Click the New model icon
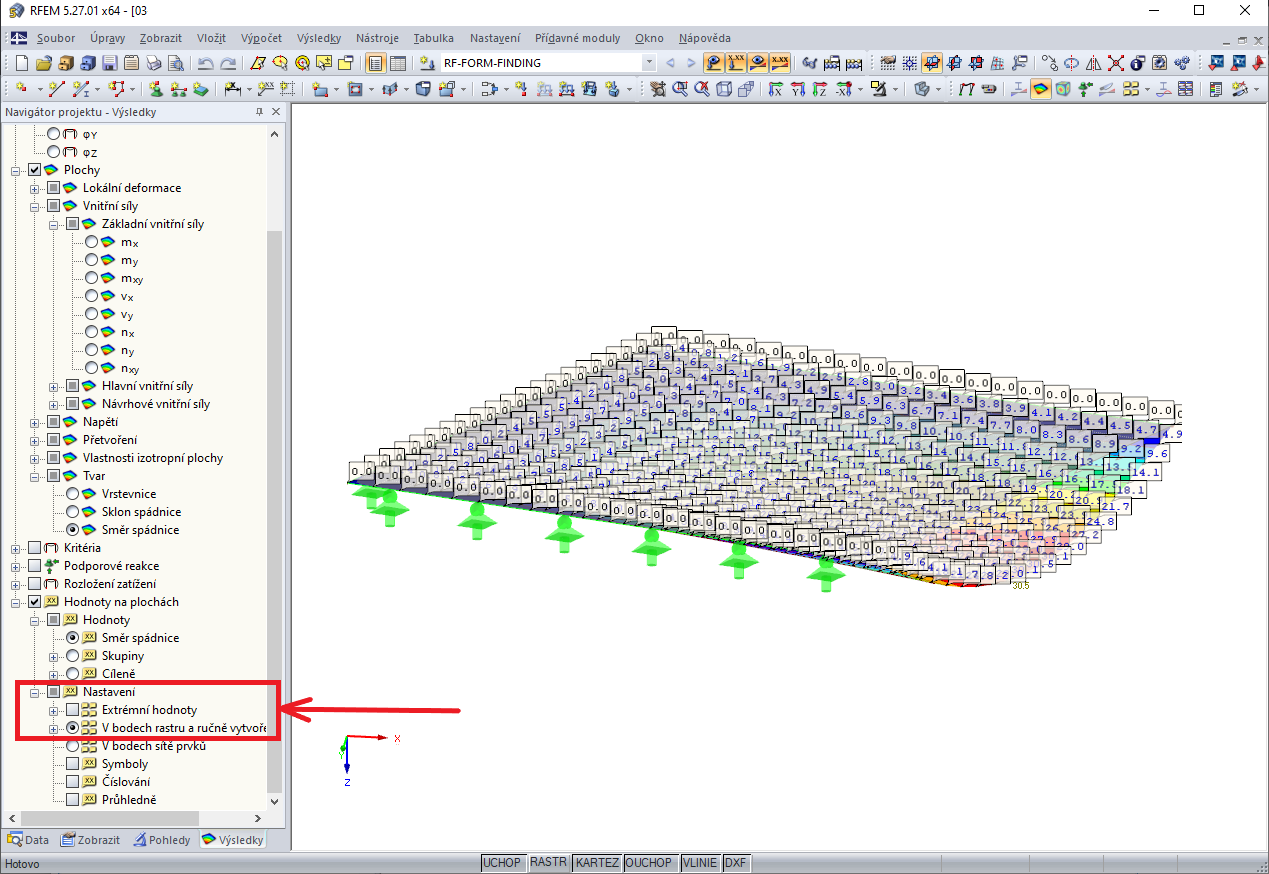The height and width of the screenshot is (874, 1269). [21, 63]
